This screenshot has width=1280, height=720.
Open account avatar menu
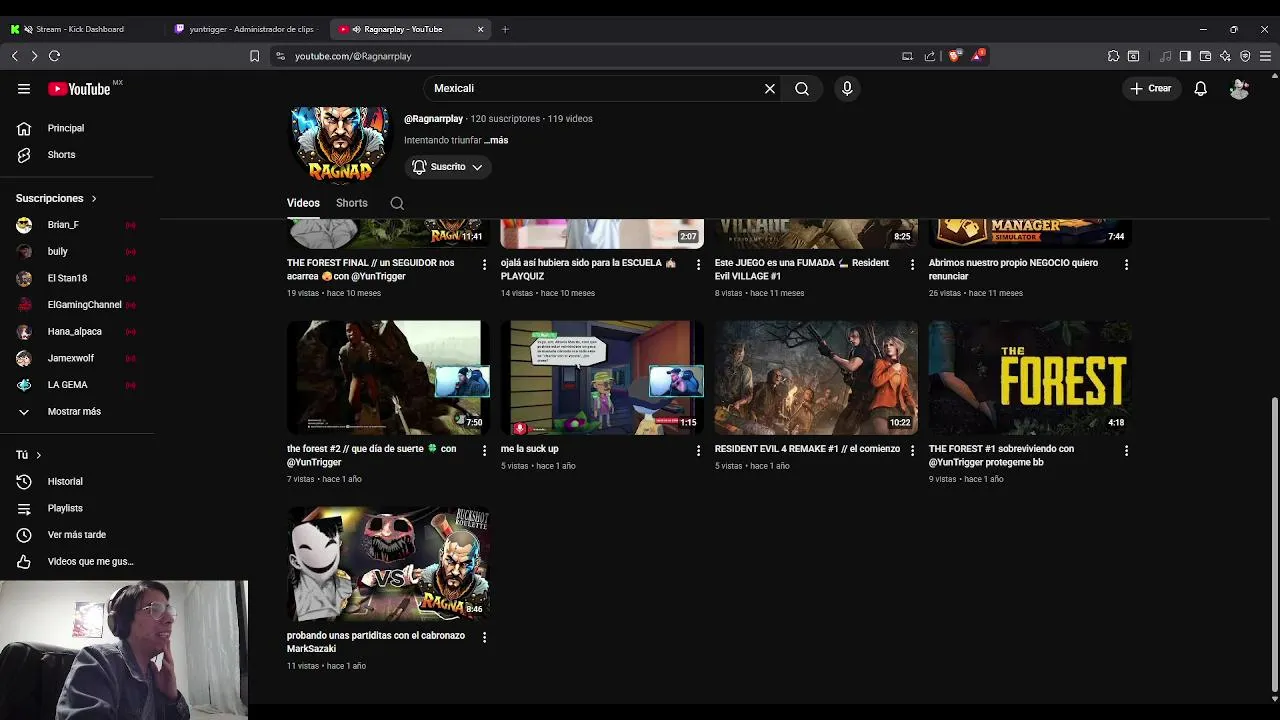[x=1239, y=89]
